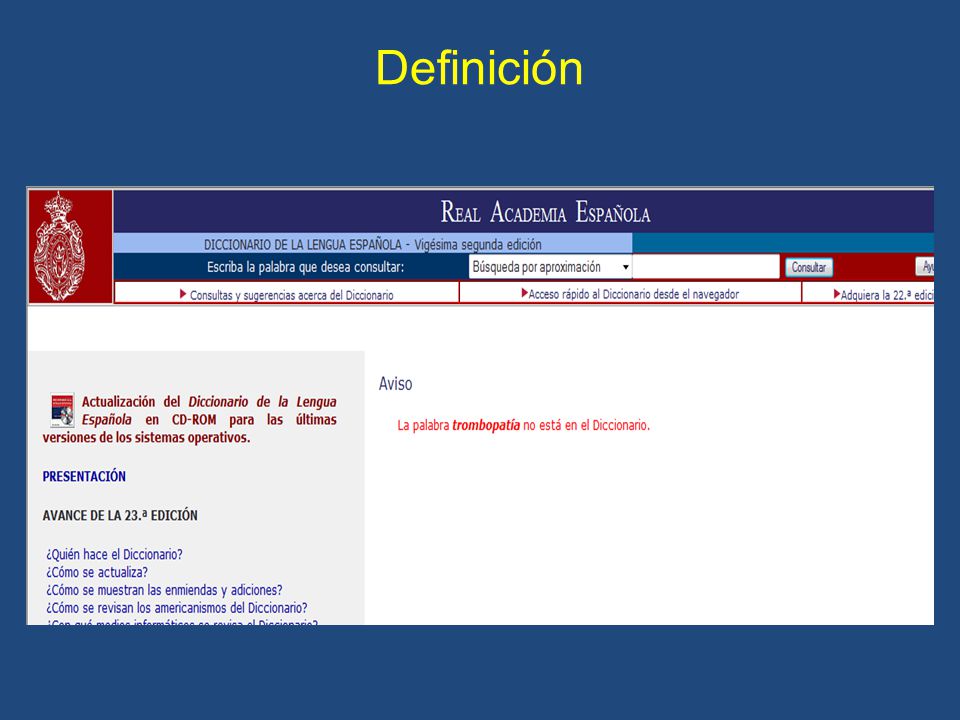Open the CD-ROM dictionary cover thumbnail
Screen dimensions: 960x720
pyautogui.click(x=62, y=410)
